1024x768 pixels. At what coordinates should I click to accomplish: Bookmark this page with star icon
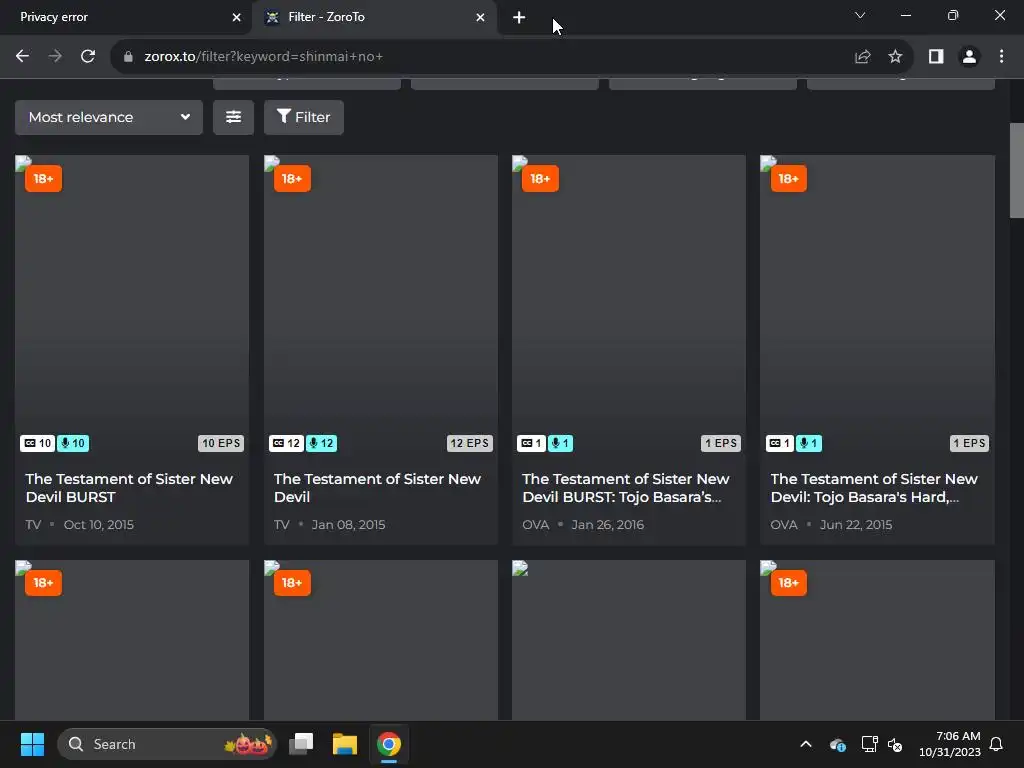(x=895, y=57)
